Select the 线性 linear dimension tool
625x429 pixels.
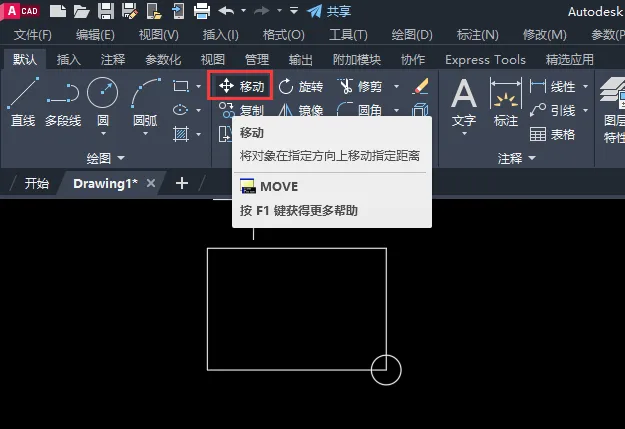click(553, 86)
